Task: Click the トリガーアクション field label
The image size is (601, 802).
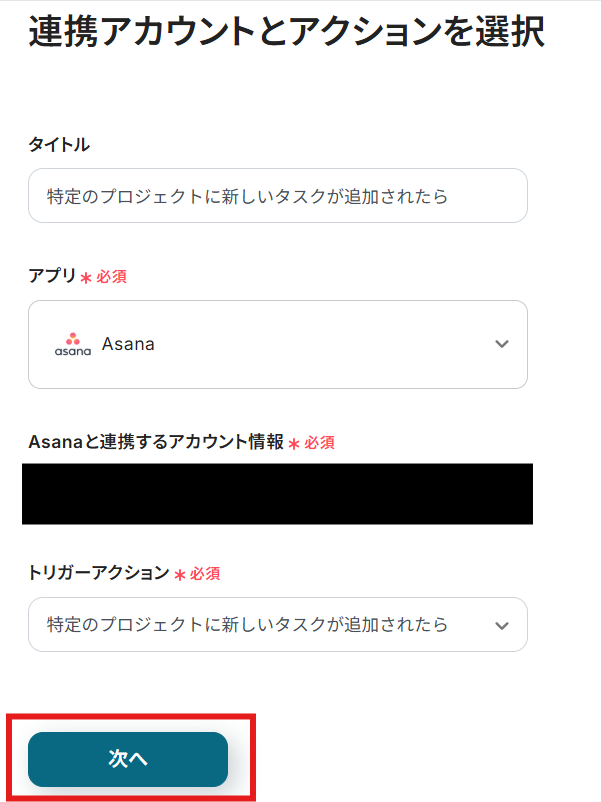Action: click(x=99, y=573)
